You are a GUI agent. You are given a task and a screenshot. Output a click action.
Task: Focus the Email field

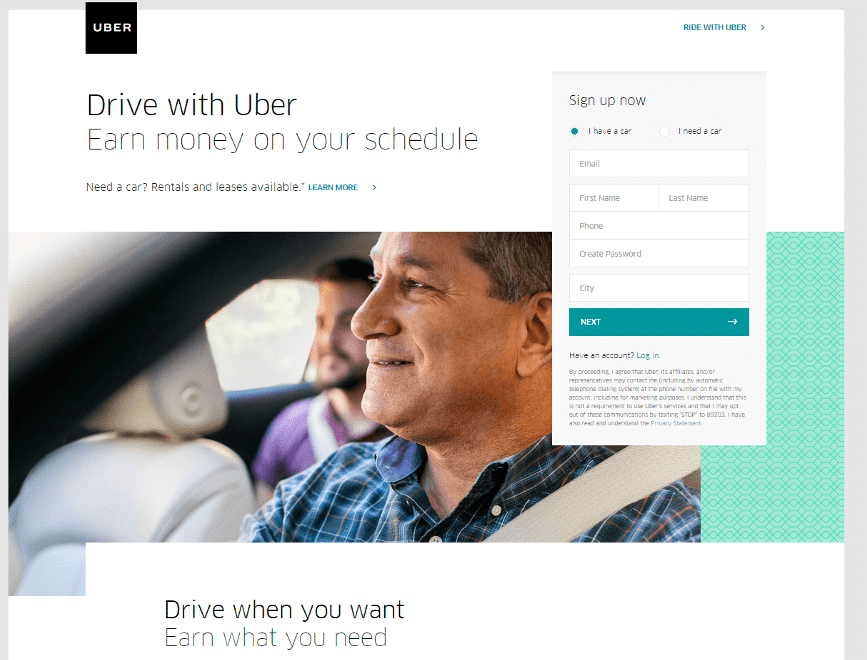tap(659, 164)
